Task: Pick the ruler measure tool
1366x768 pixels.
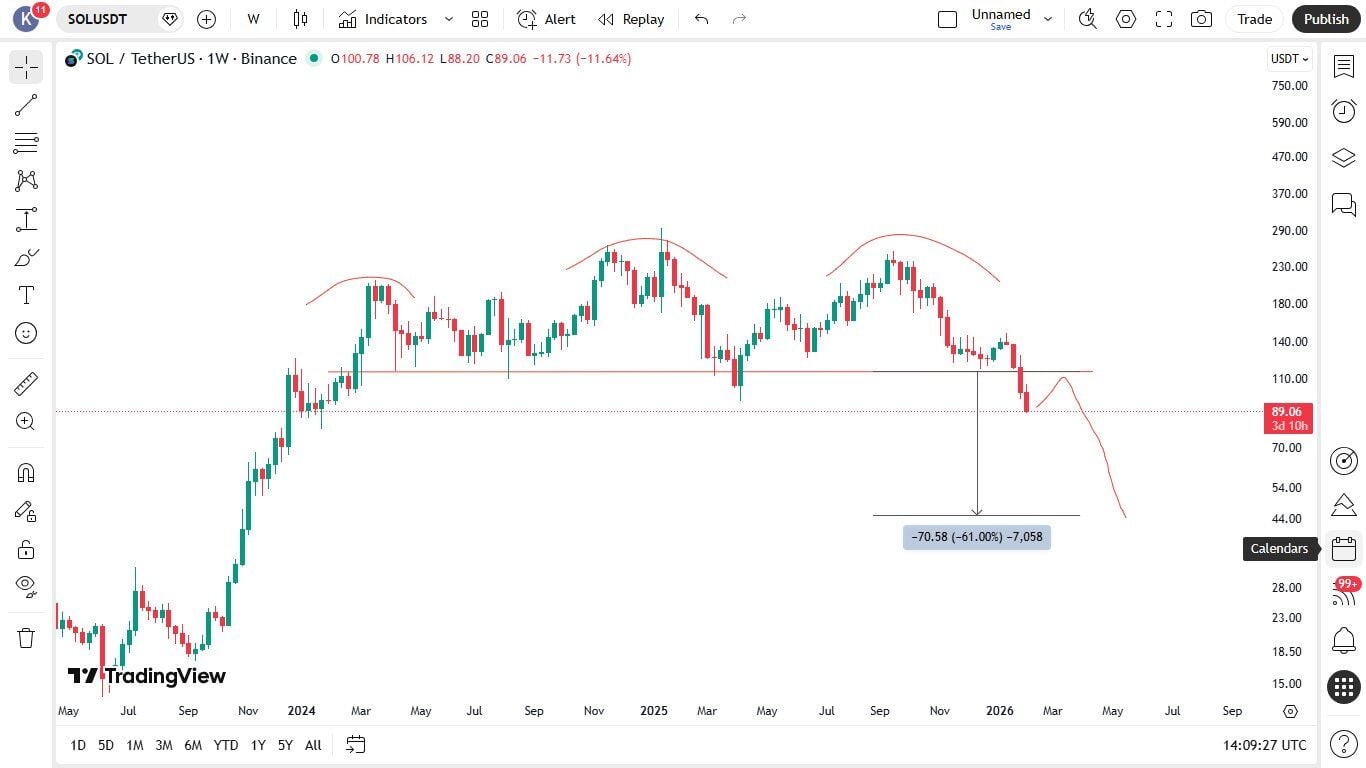Action: [x=26, y=383]
